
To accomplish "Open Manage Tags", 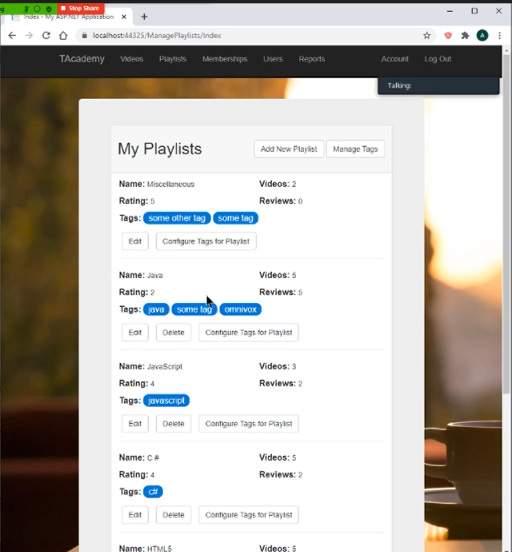I will point(355,149).
